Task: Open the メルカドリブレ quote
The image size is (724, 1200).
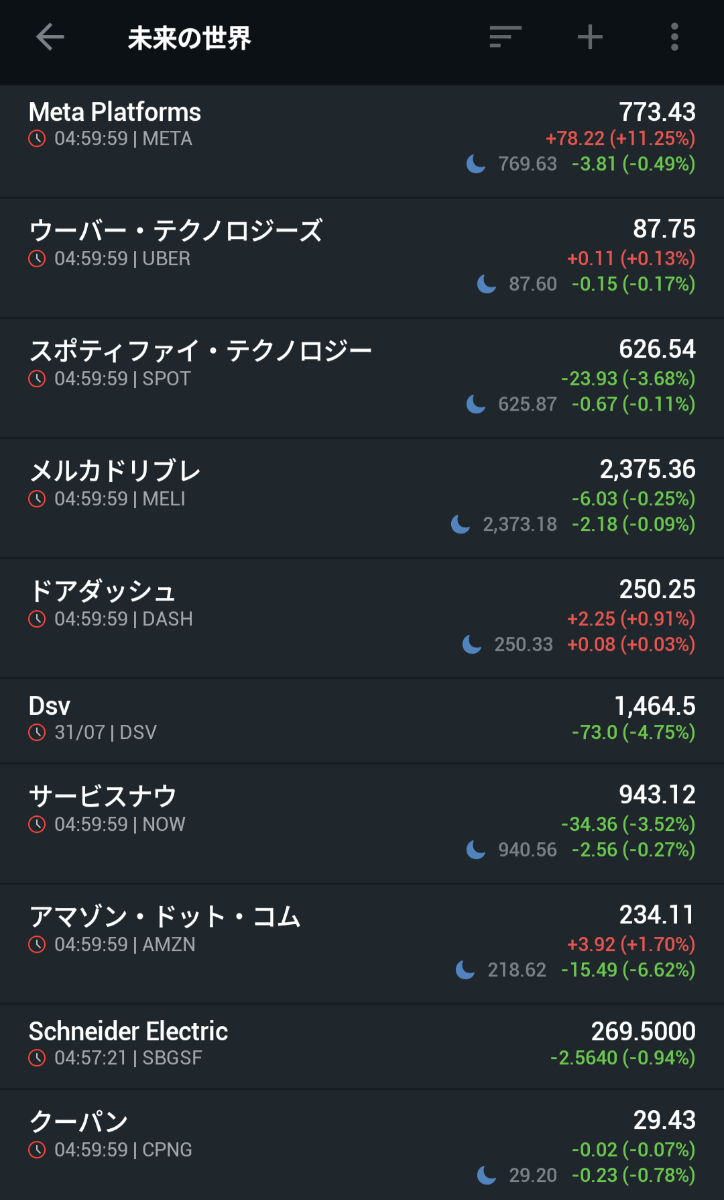Action: coord(115,471)
